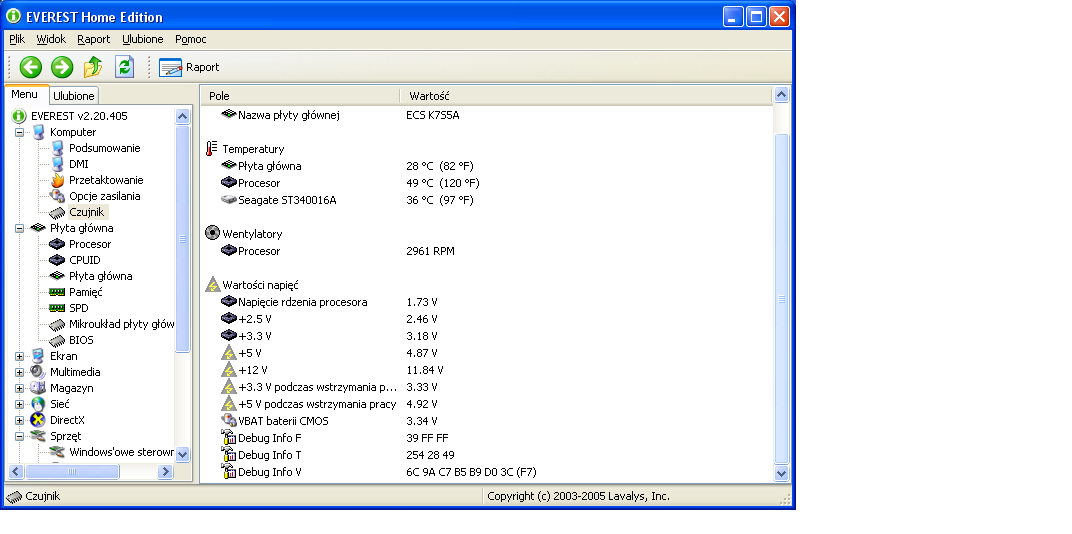Open the Plik menu
Viewport: 1072px width, 534px height.
click(x=17, y=39)
